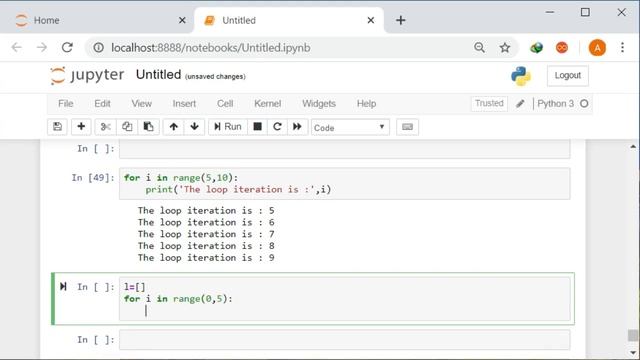Click the cell In [49] code area
Screen dimensions: 640x360
(344, 184)
